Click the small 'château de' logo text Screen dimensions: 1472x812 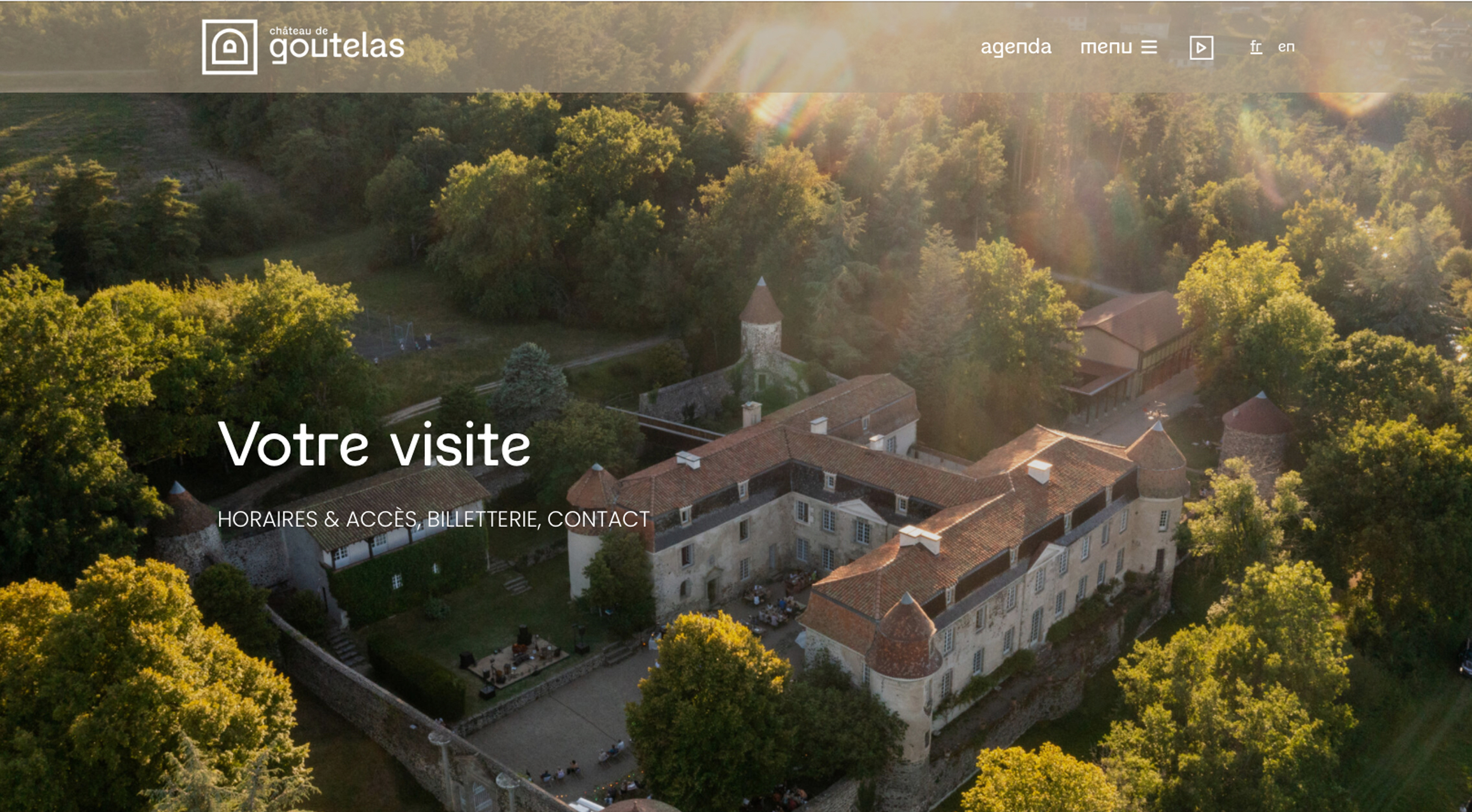(x=299, y=31)
